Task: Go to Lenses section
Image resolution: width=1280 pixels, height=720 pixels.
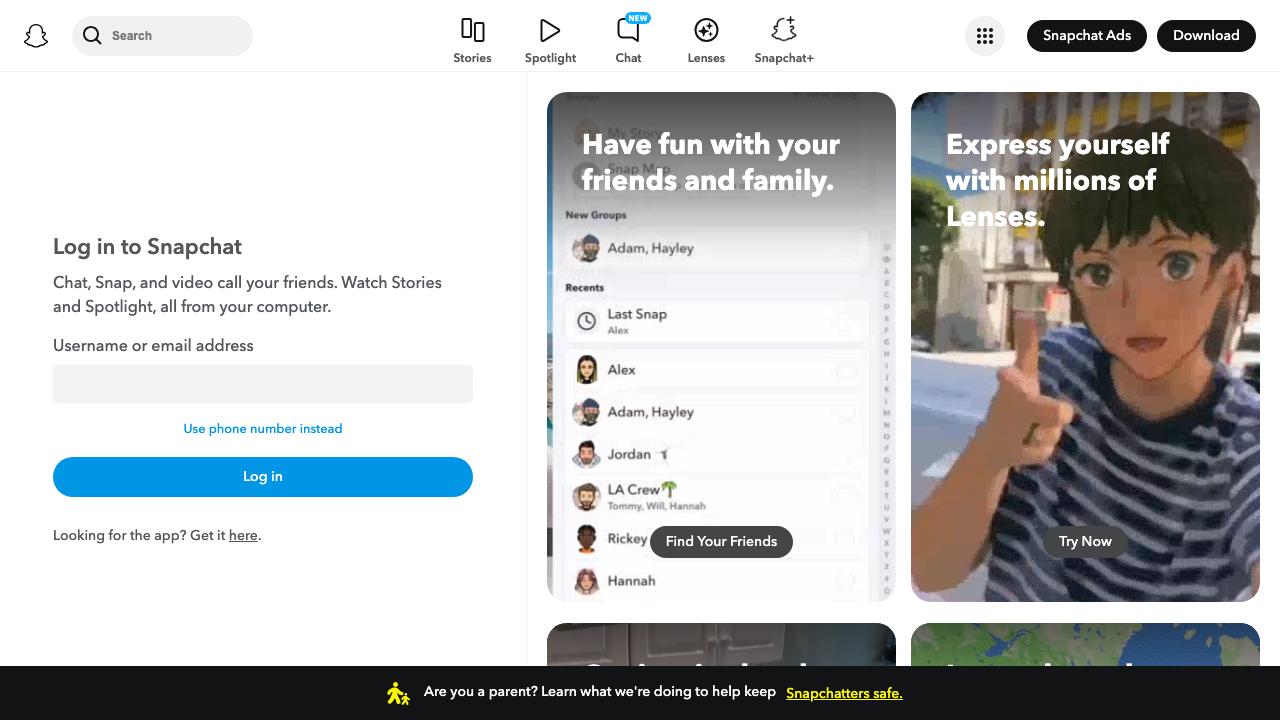Action: coord(706,41)
